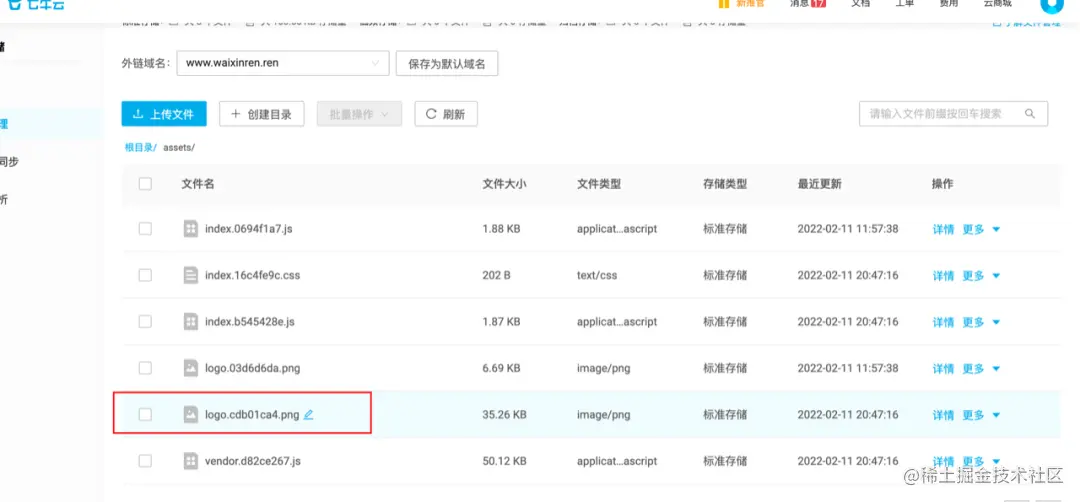Open 详情 for index.0694f1a7.js
Screen dimensions: 1080x502
[x=943, y=229]
